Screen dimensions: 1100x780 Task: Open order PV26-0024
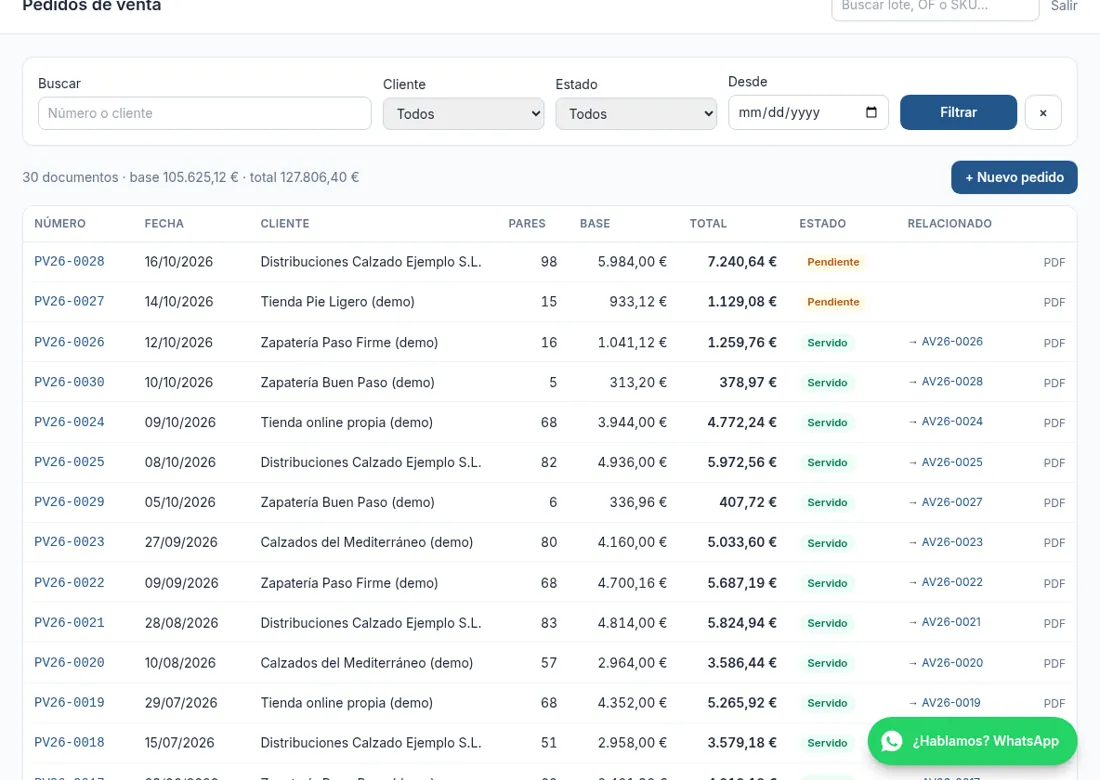click(69, 422)
